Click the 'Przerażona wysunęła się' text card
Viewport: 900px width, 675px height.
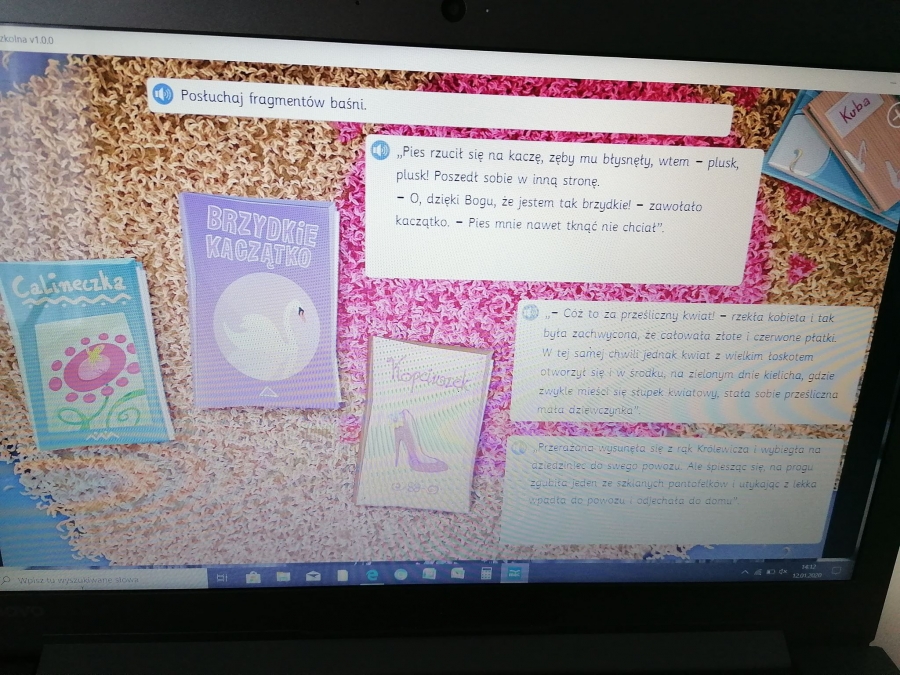pyautogui.click(x=673, y=490)
